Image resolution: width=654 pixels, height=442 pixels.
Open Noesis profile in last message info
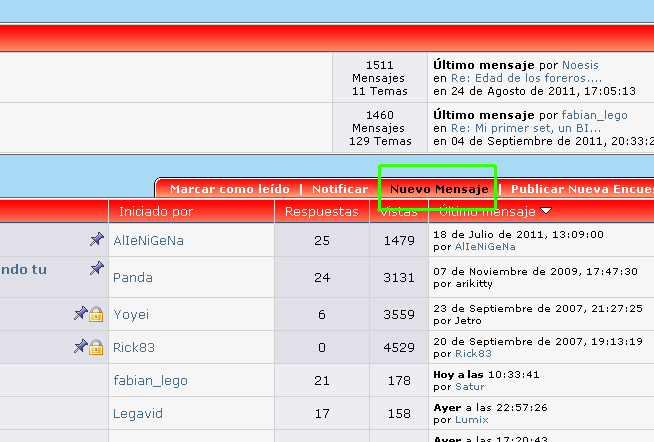point(580,65)
